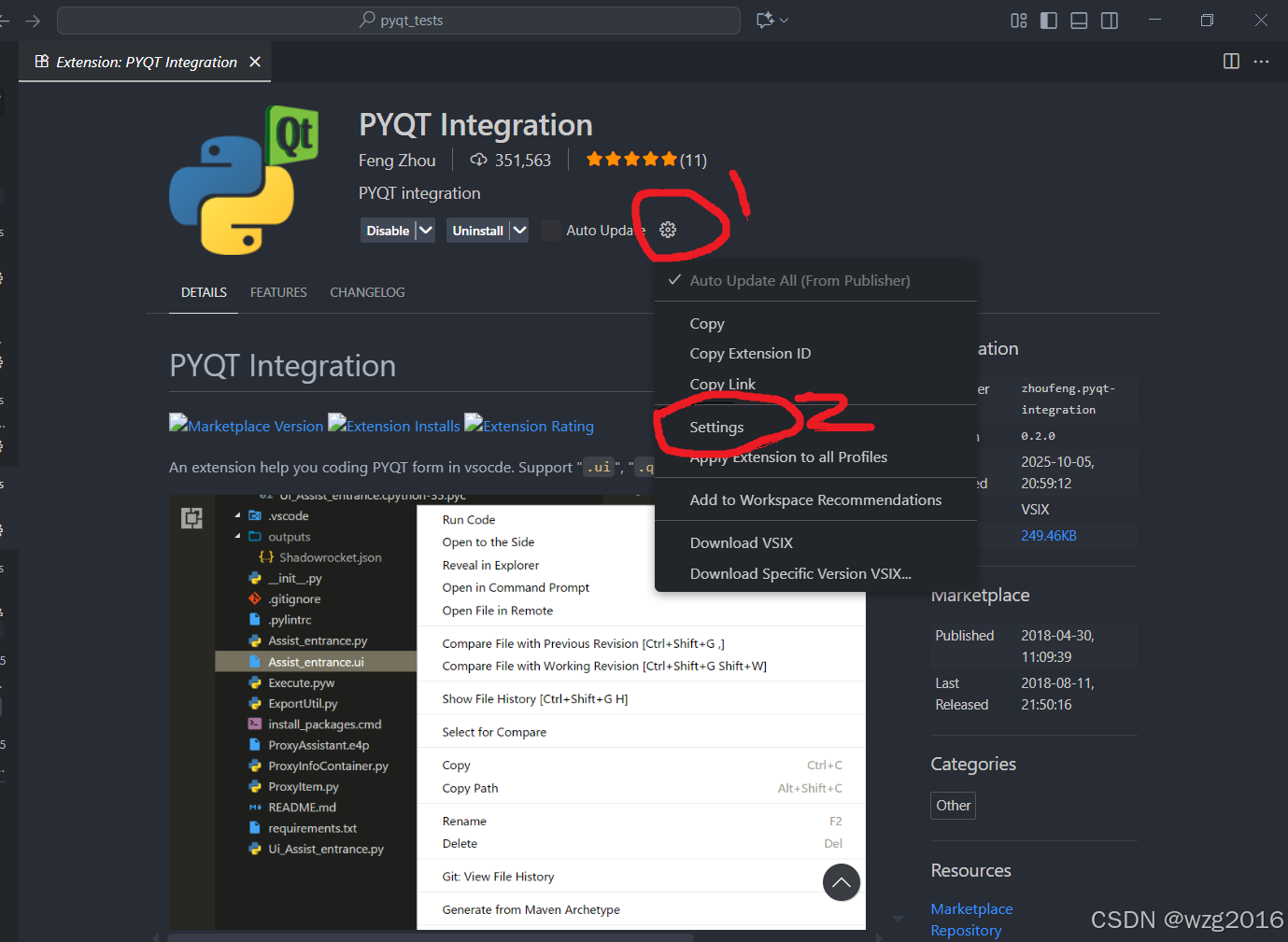Open Settings from the context menu

(816, 427)
